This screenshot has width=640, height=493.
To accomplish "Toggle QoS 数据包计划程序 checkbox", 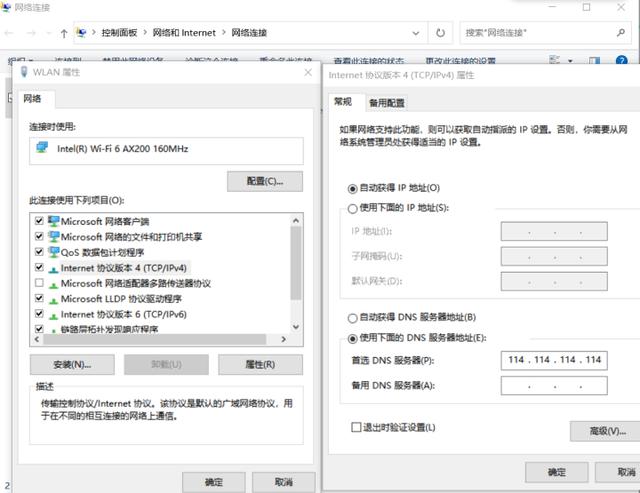I will [x=39, y=252].
